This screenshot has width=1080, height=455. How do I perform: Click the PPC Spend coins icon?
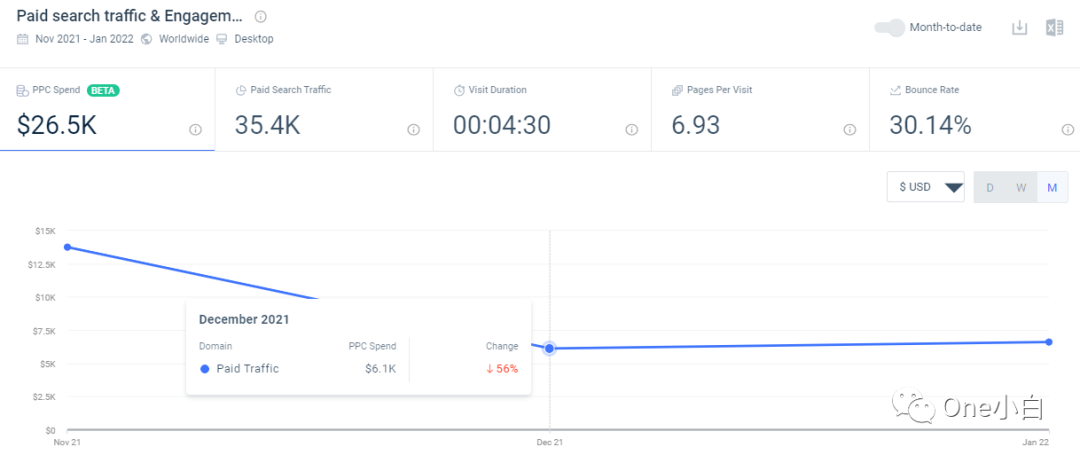[22, 90]
